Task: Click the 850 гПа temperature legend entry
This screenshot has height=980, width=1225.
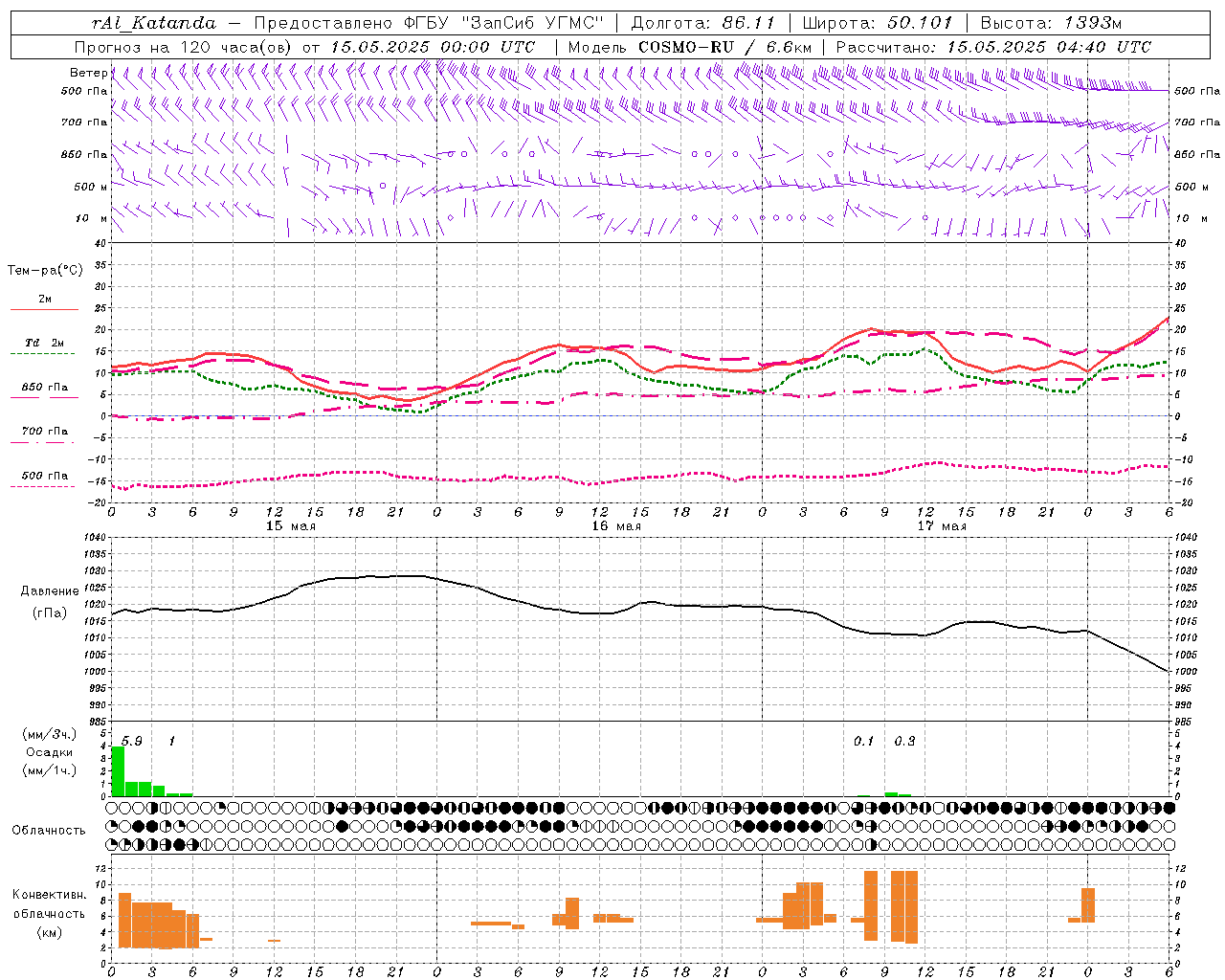Action: 45,388
